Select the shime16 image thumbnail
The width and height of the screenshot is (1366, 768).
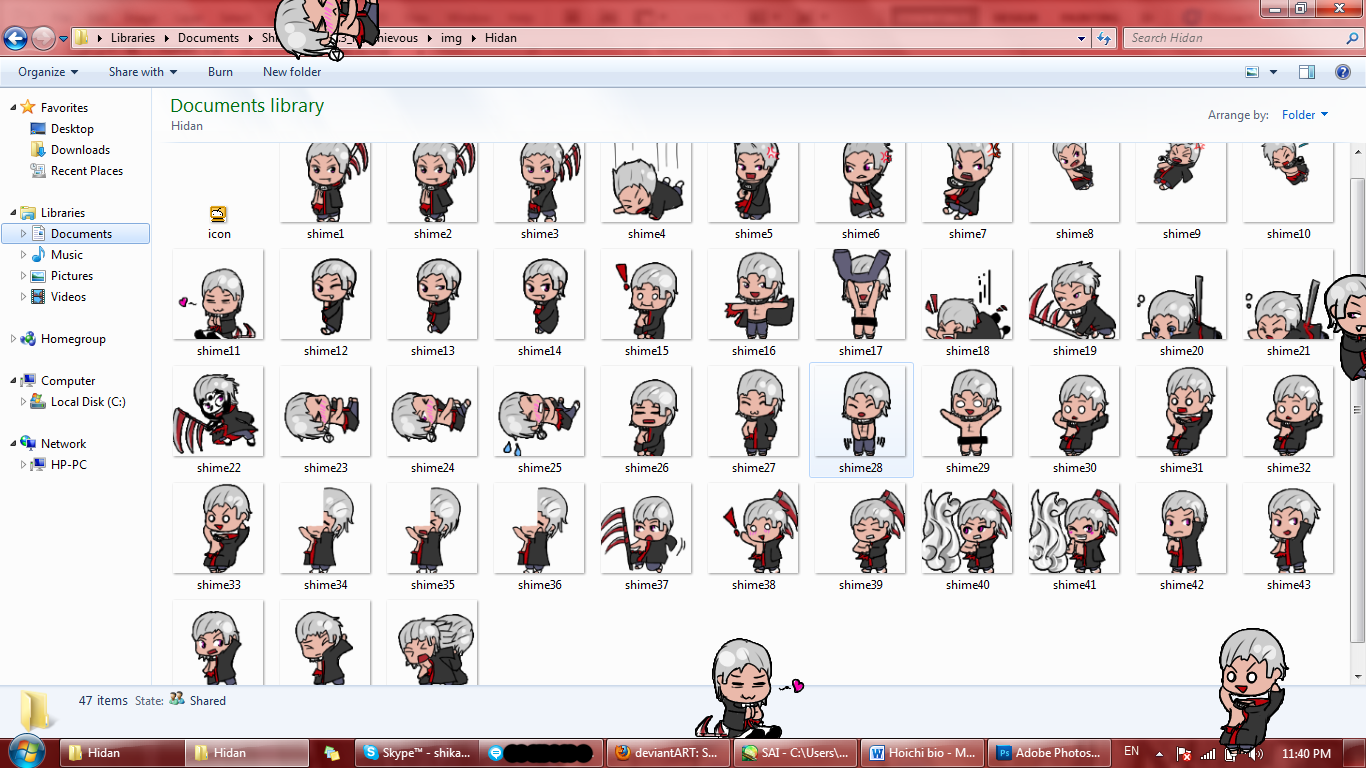pos(753,295)
